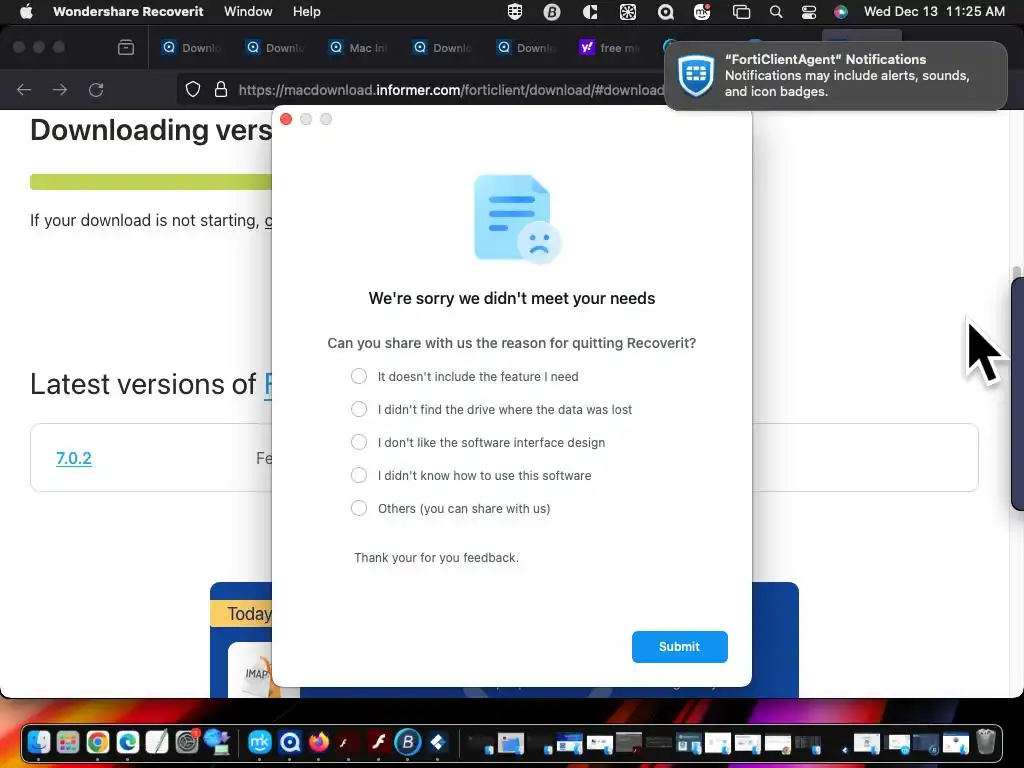Open the Help menu in the menu bar
This screenshot has height=768, width=1024.
(306, 12)
